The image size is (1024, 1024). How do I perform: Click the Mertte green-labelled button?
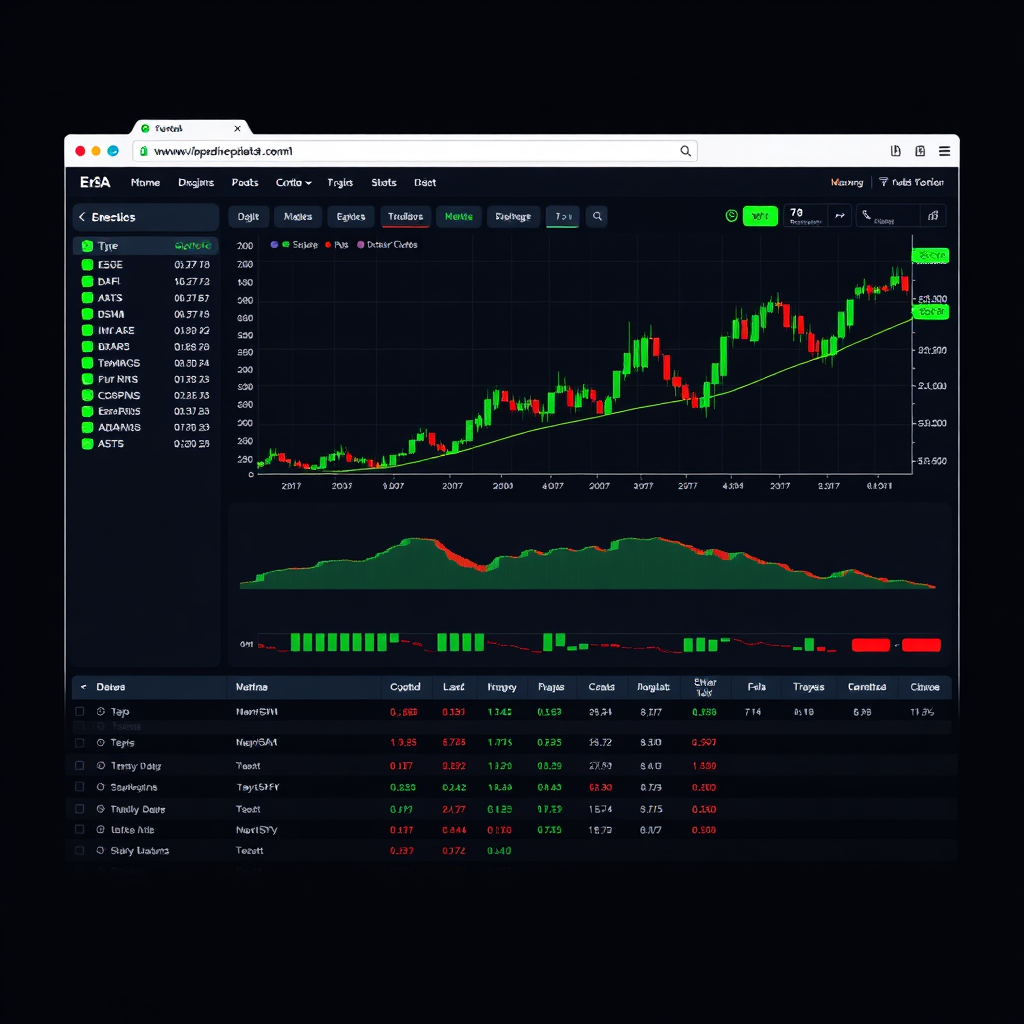[458, 216]
